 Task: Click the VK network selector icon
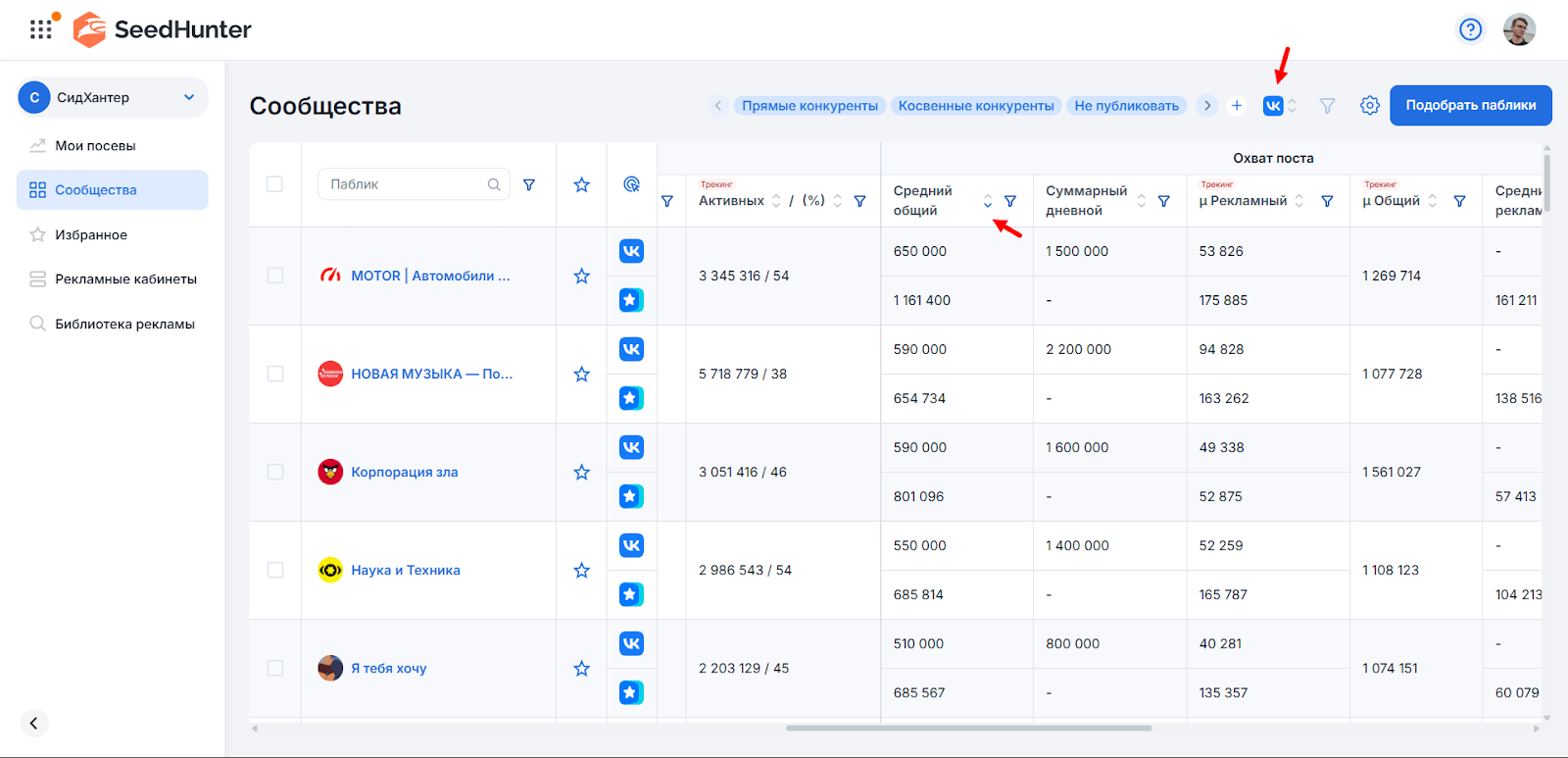(x=1273, y=106)
